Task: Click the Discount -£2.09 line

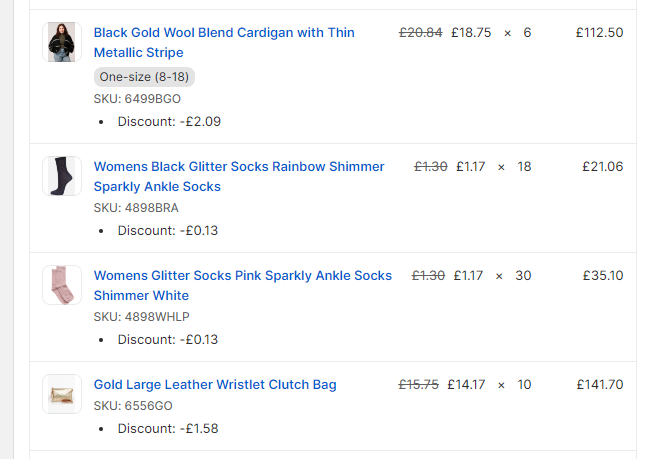Action: (x=169, y=122)
